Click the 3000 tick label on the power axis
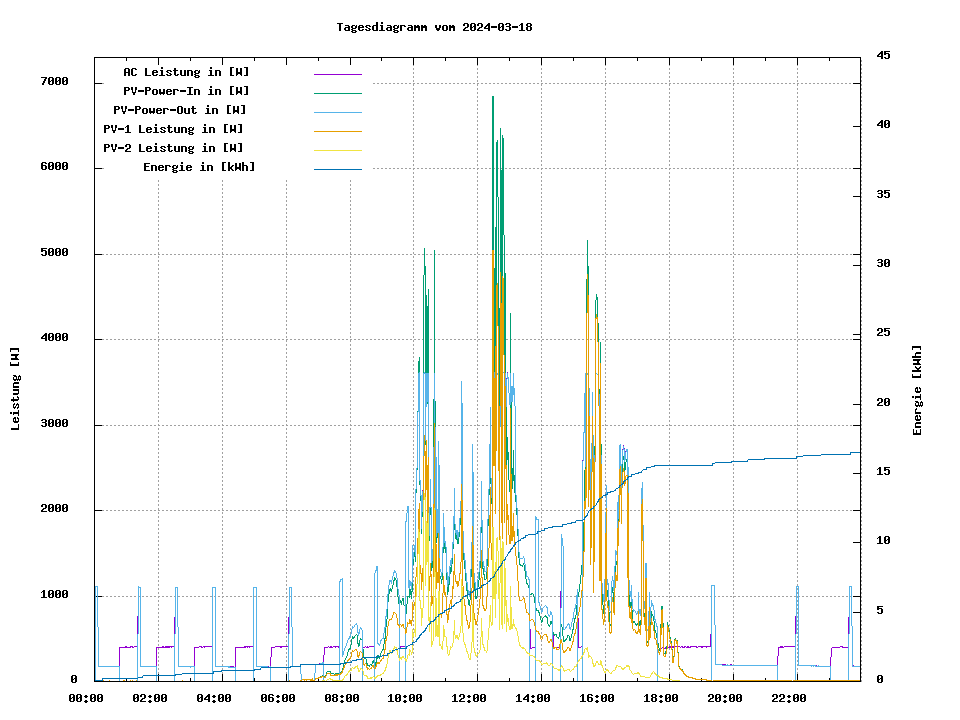Viewport: 960px width, 720px height. tap(54, 424)
